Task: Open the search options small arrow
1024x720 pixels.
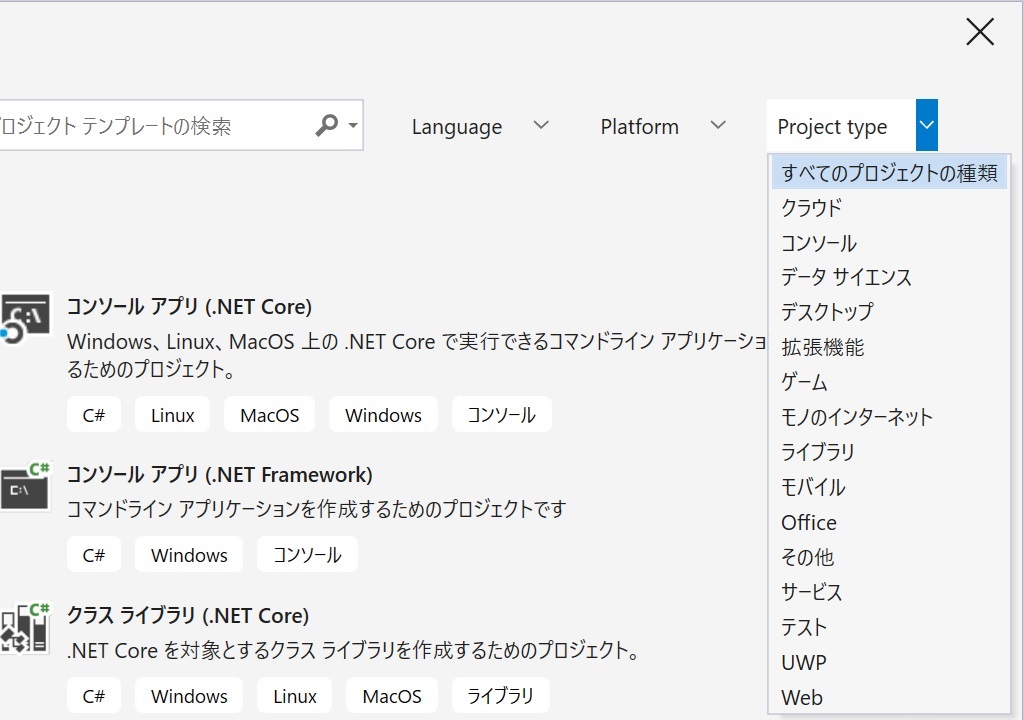Action: click(x=353, y=125)
